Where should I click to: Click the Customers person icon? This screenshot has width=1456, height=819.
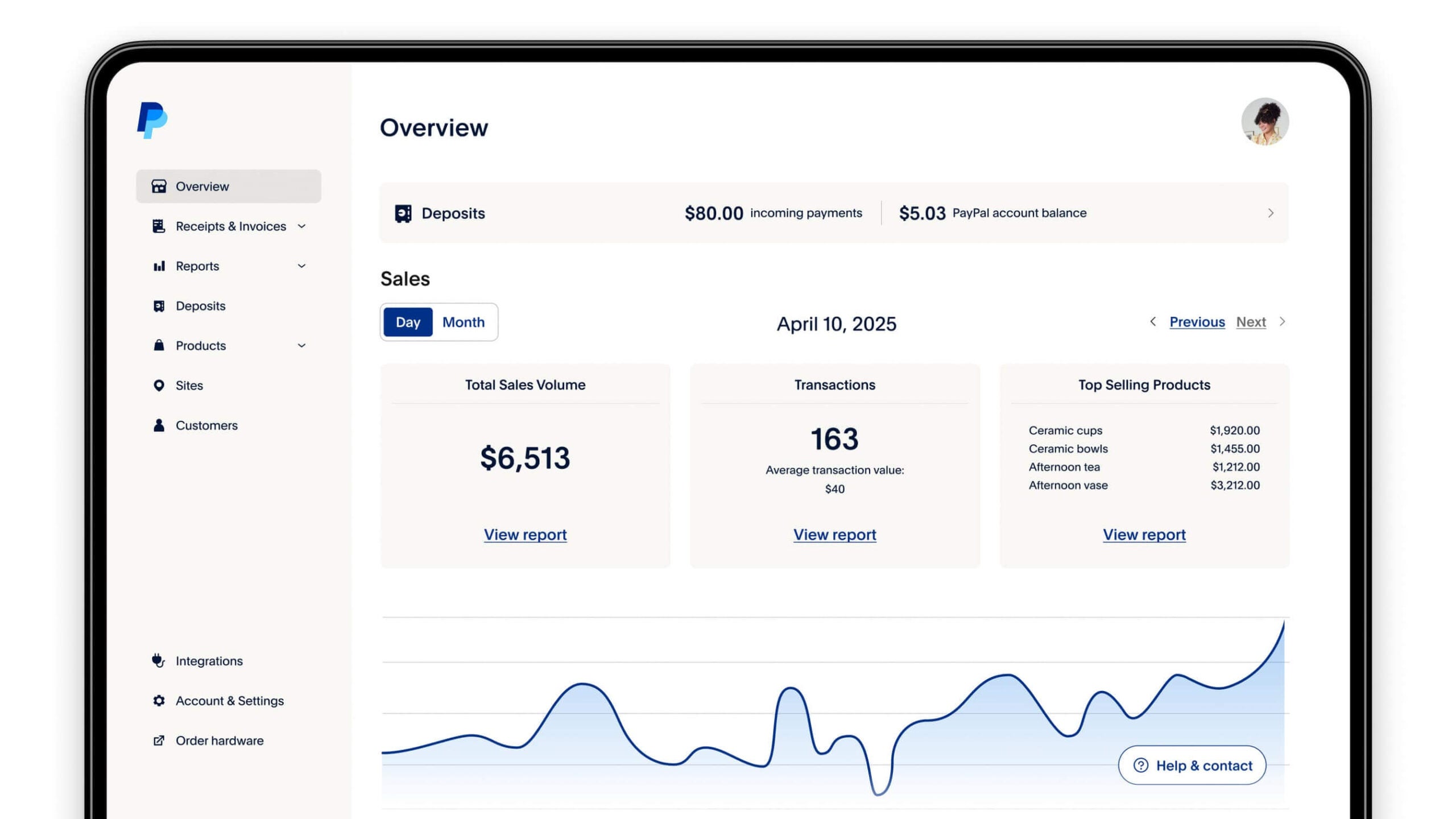pos(159,425)
